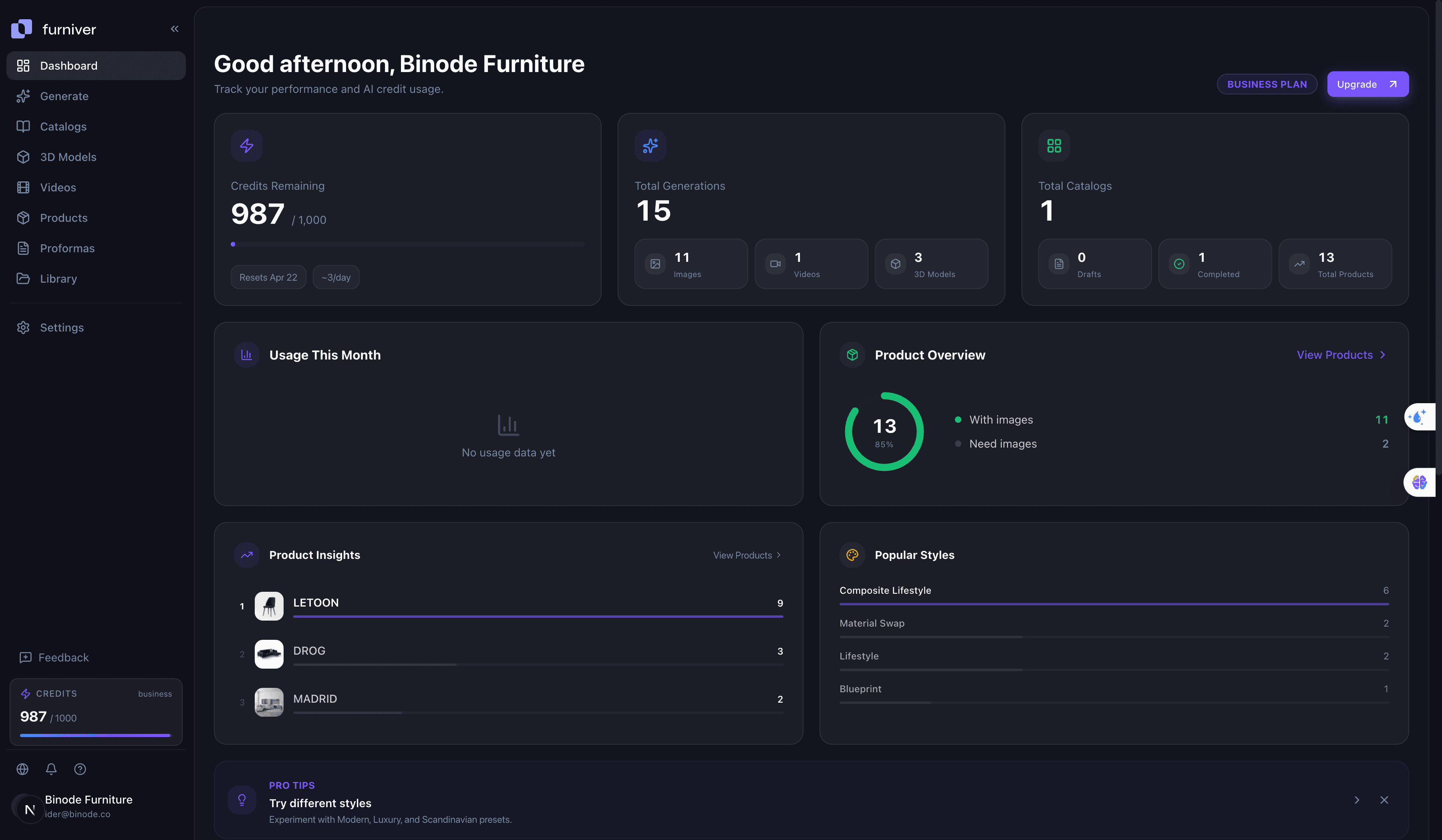
Task: Dismiss the Pro Tips banner
Action: pyautogui.click(x=1385, y=800)
